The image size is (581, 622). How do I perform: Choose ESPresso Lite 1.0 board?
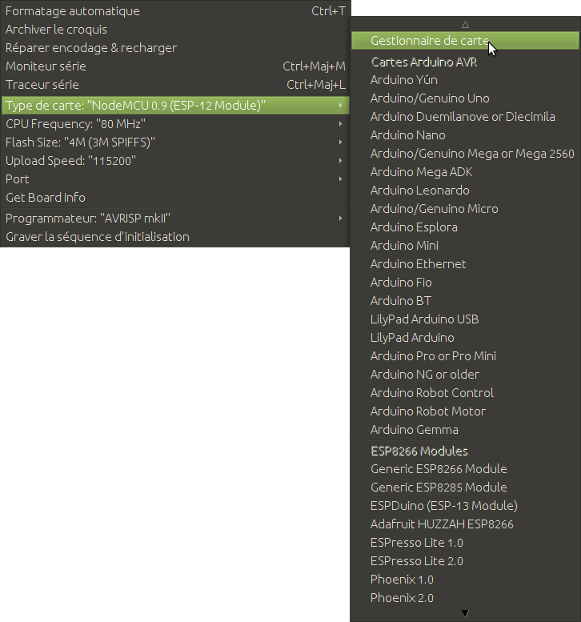465,543
